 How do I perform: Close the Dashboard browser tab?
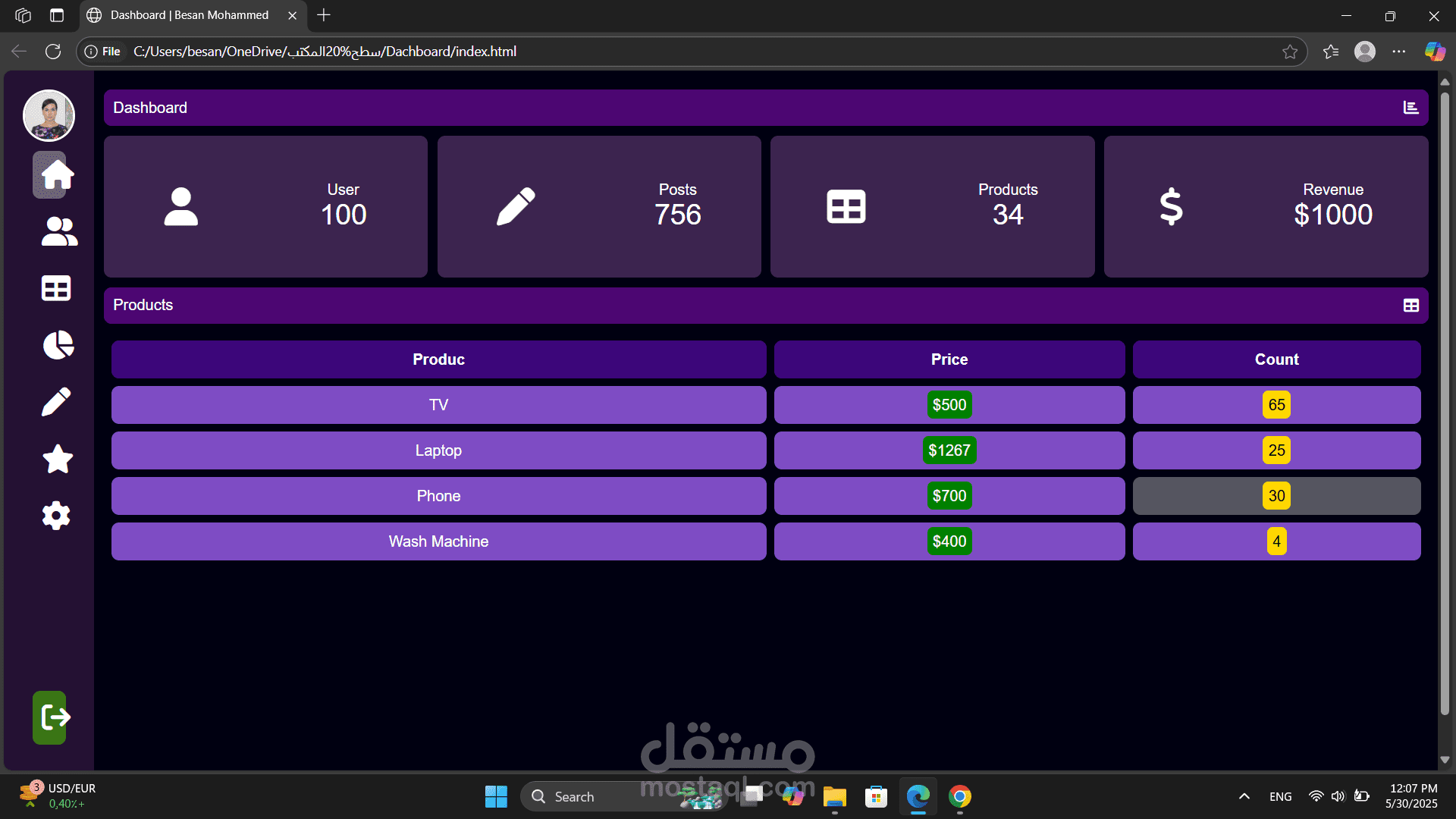292,15
